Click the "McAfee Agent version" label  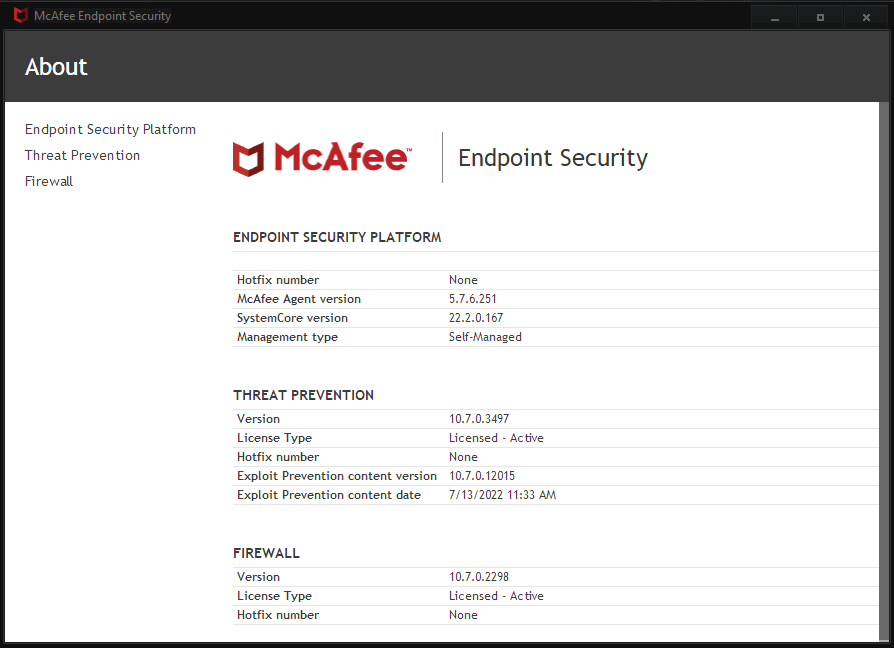(299, 299)
